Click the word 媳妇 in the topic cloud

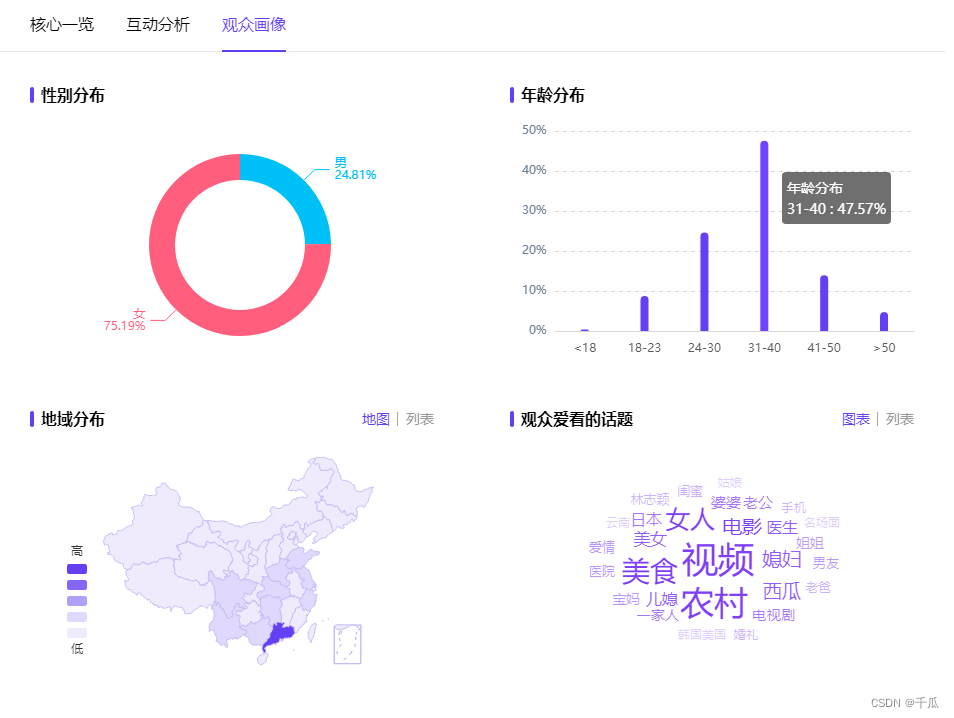[782, 559]
